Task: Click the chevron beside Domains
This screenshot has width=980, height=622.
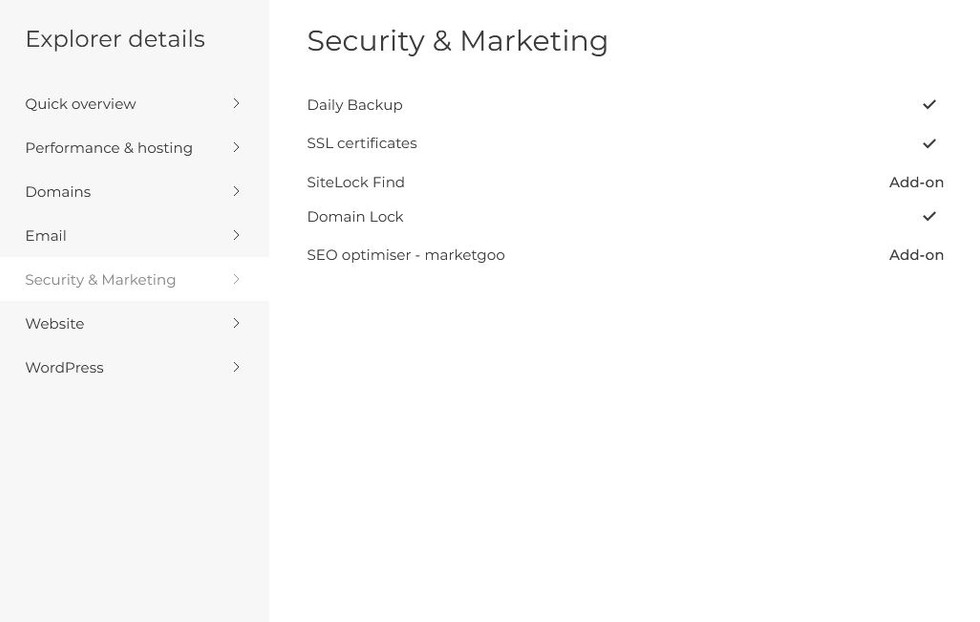Action: coord(236,192)
